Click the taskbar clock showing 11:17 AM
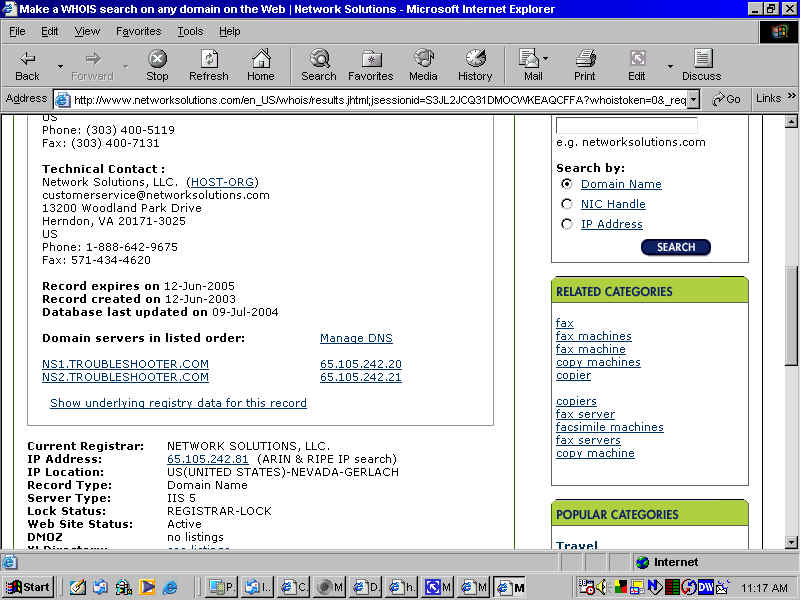Image resolution: width=800 pixels, height=600 pixels. tap(763, 588)
